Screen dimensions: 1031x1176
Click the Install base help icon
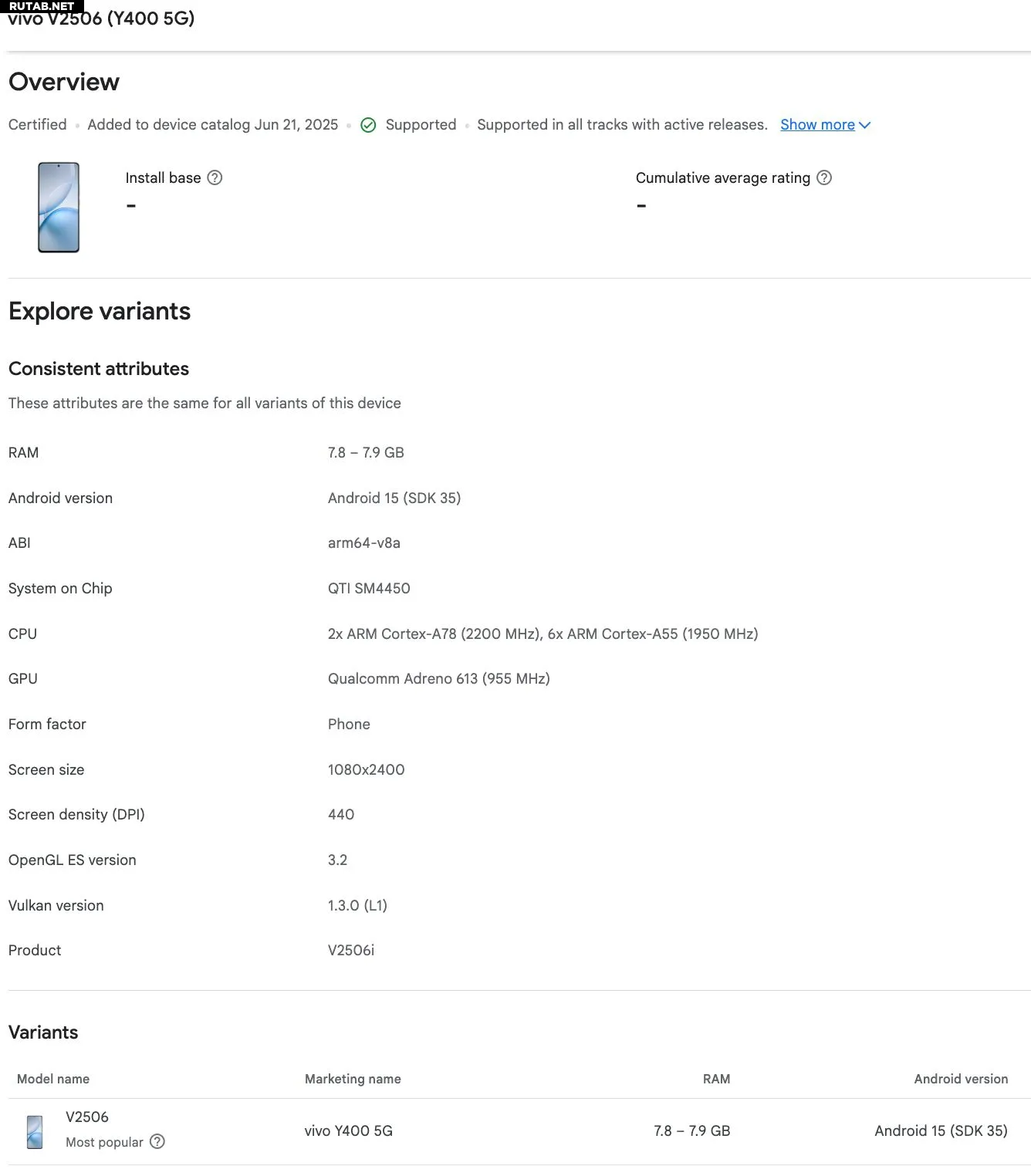[215, 177]
